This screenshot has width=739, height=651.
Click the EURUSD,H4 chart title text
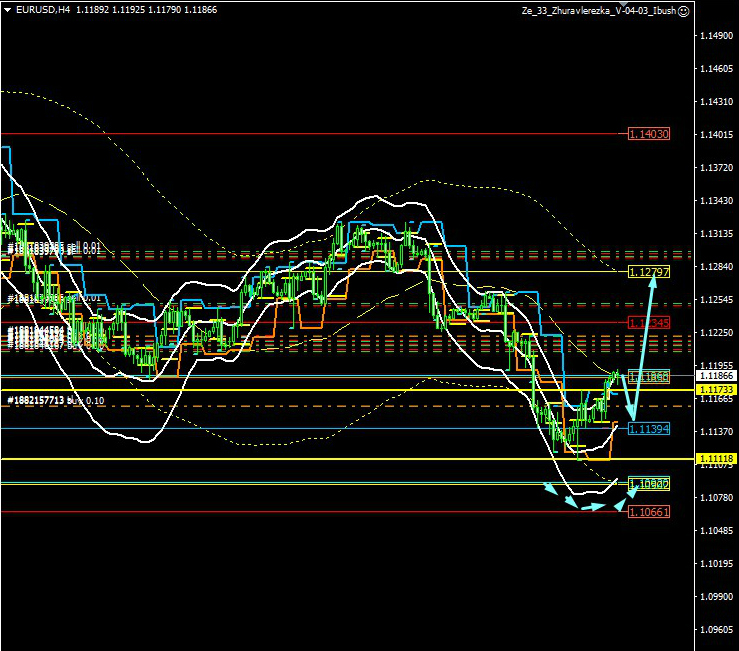pos(42,10)
